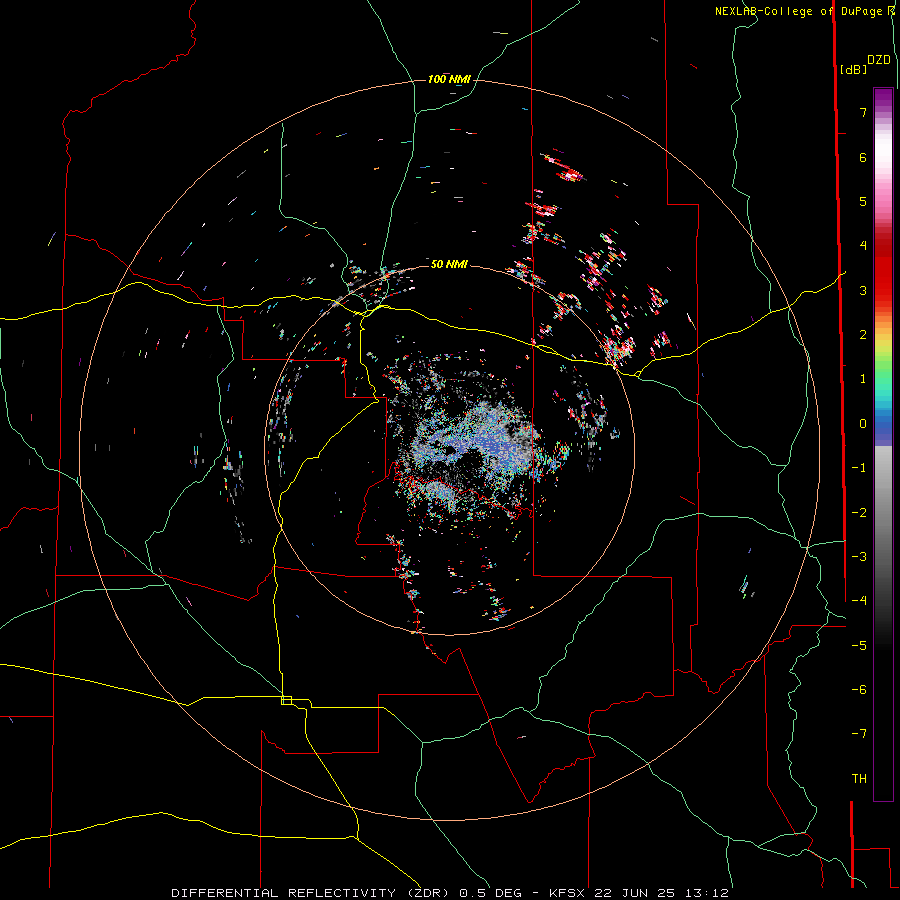Screen dimensions: 900x900
Task: Click the -1 value on color scale
Action: coord(859,468)
